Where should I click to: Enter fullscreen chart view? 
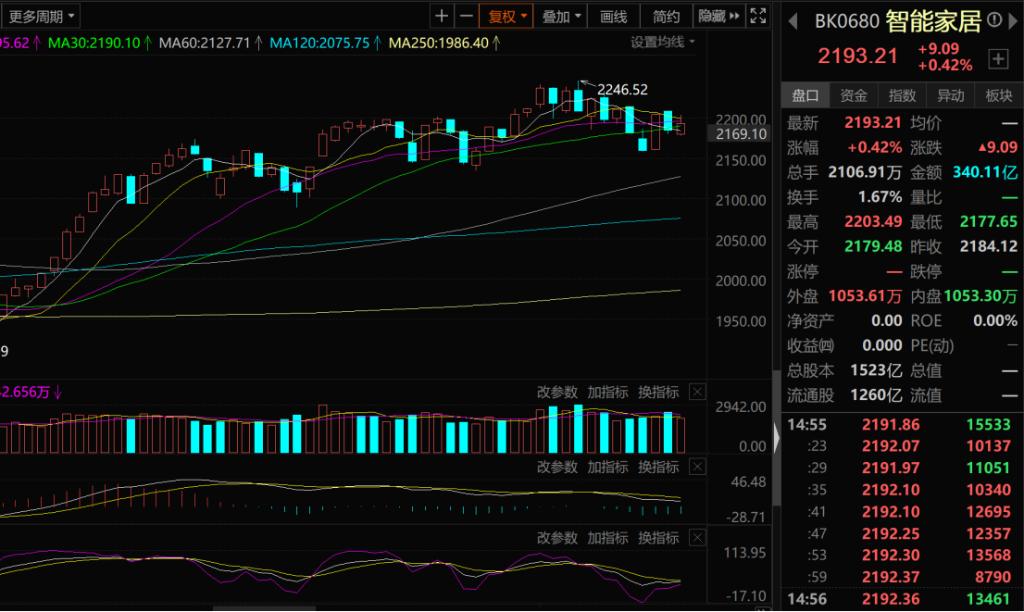tap(760, 16)
